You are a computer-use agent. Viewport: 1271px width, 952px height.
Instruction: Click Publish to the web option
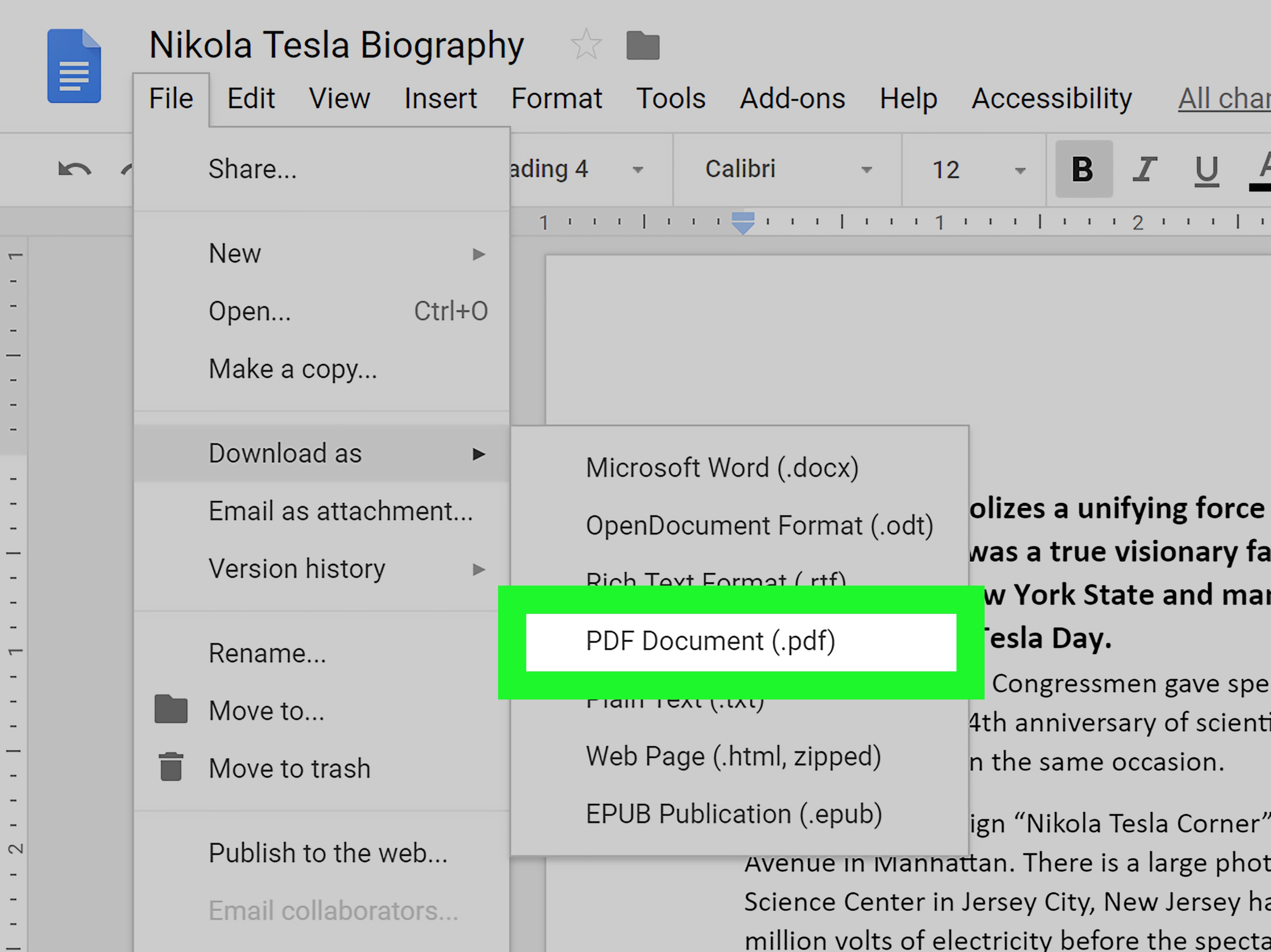[326, 852]
